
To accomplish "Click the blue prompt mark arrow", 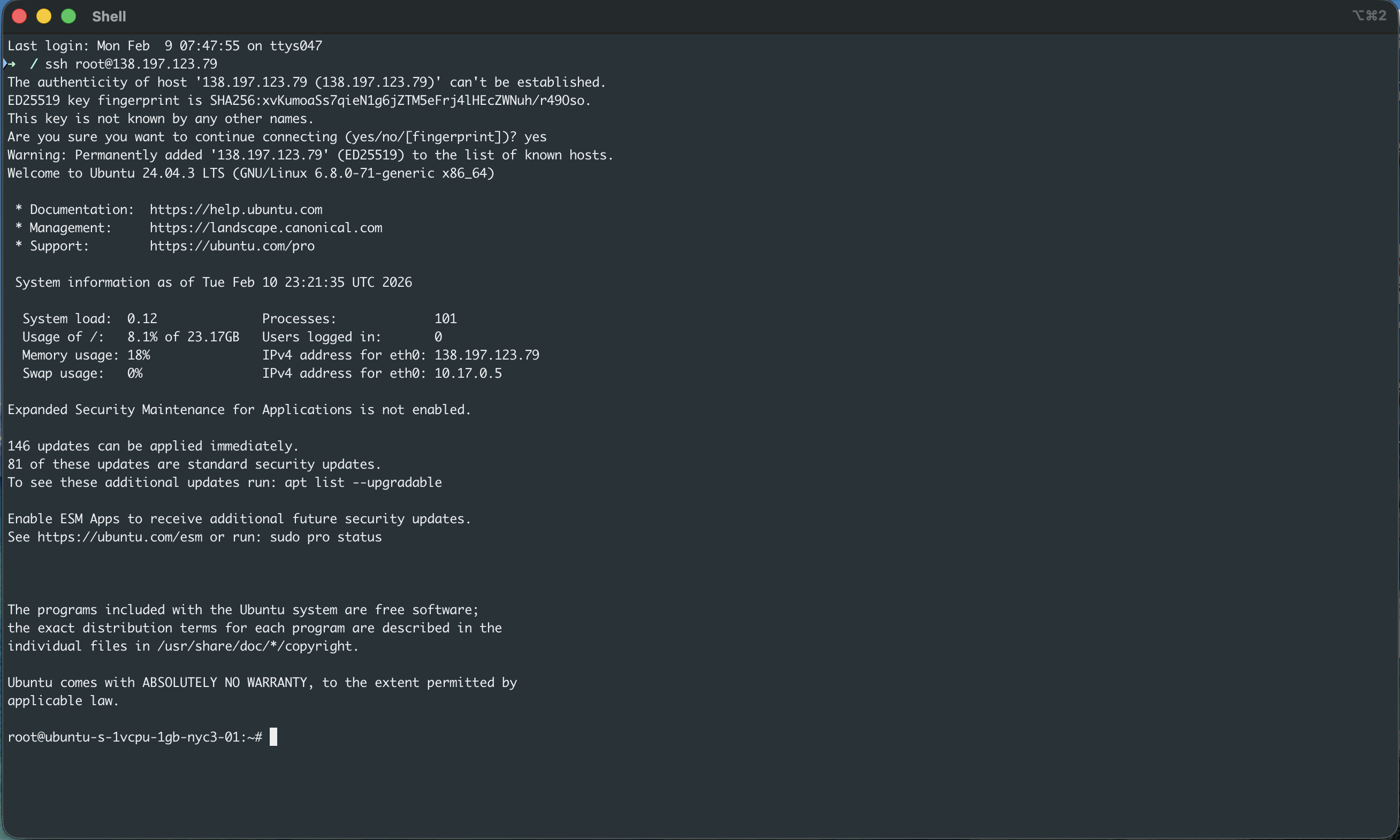I will point(10,63).
